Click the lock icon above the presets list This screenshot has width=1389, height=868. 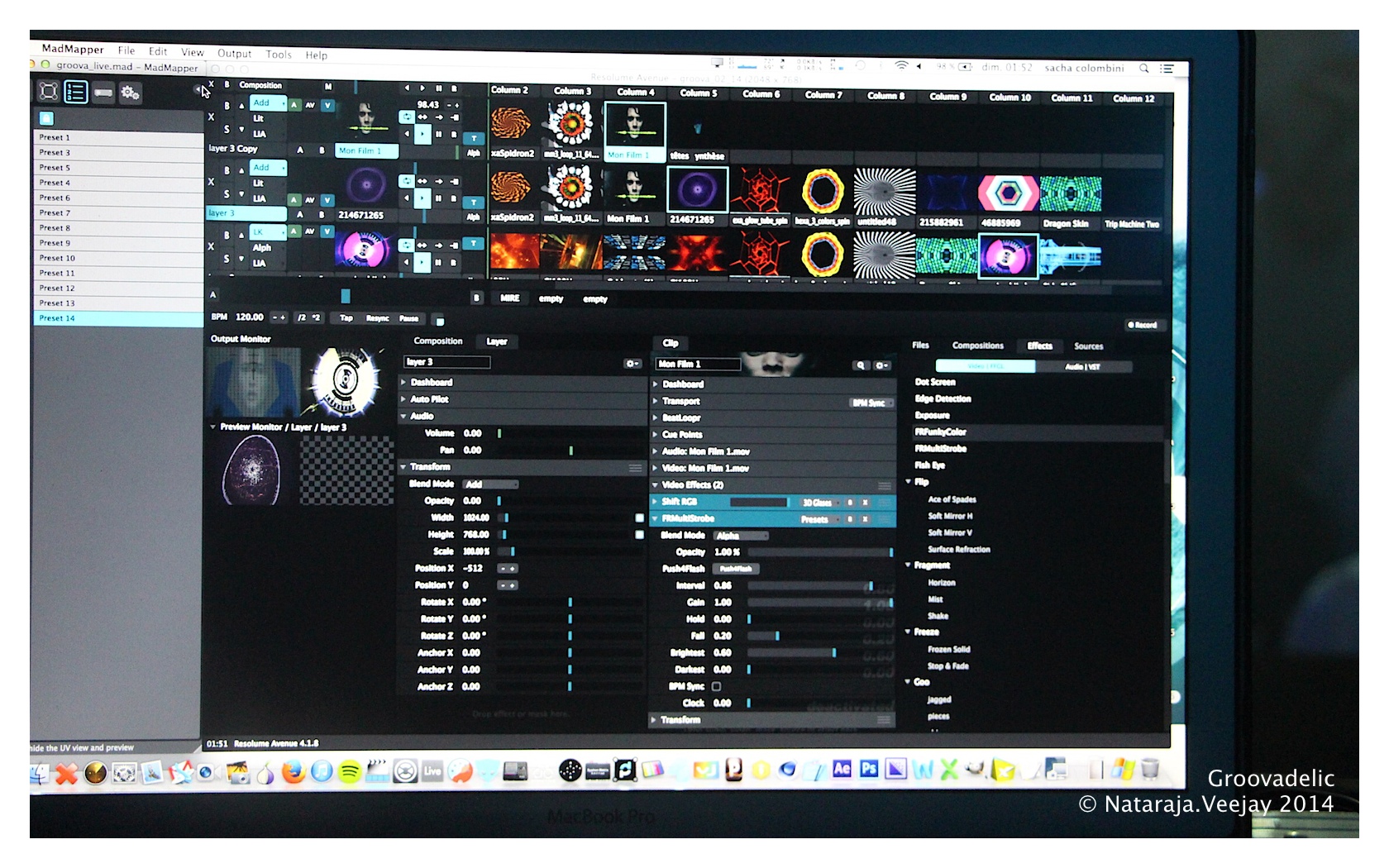(46, 118)
